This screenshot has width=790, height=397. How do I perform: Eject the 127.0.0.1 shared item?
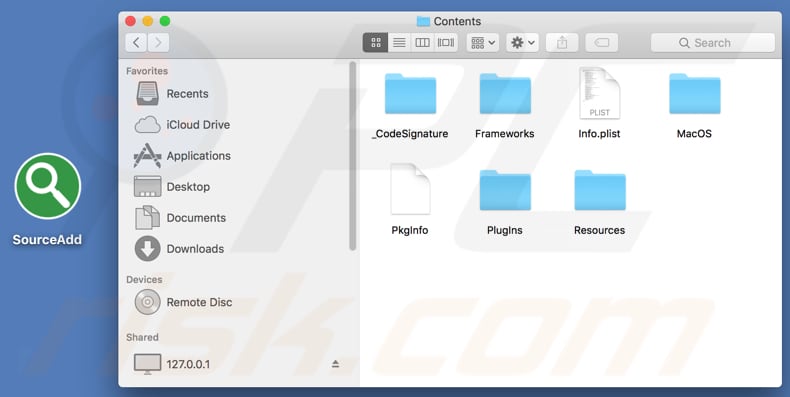click(336, 364)
